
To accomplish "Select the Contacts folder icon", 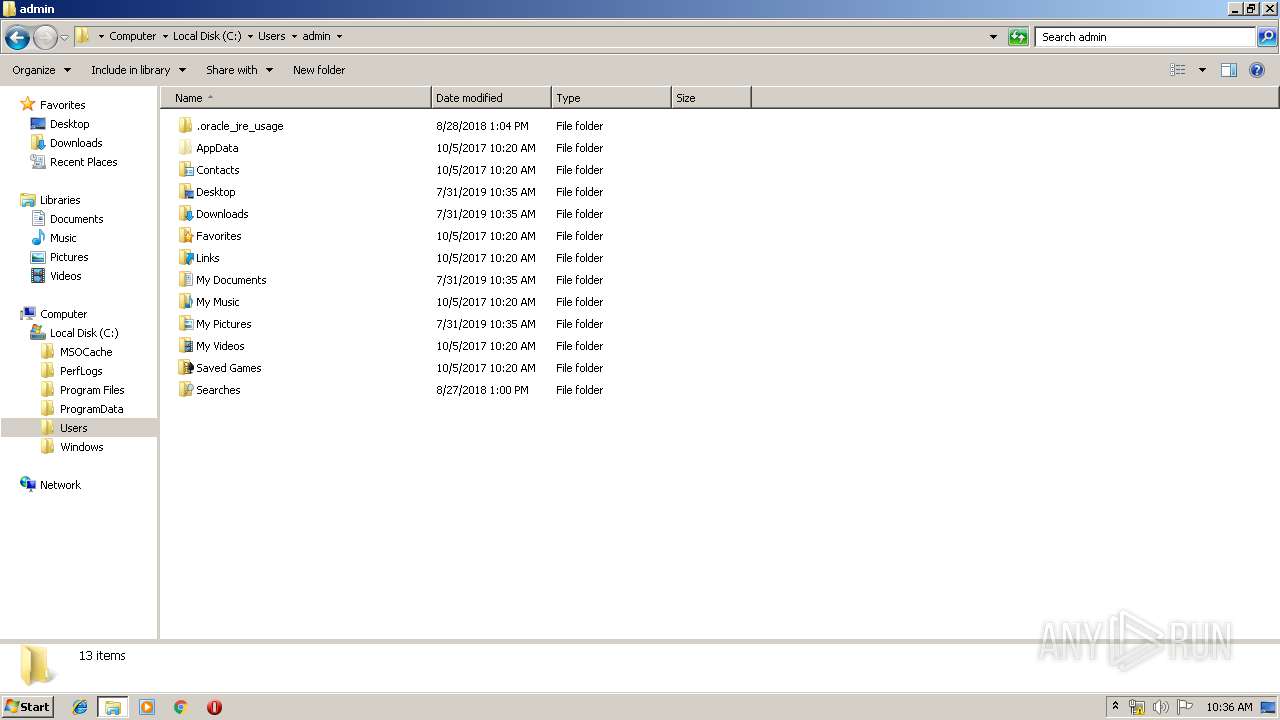I will 185,170.
